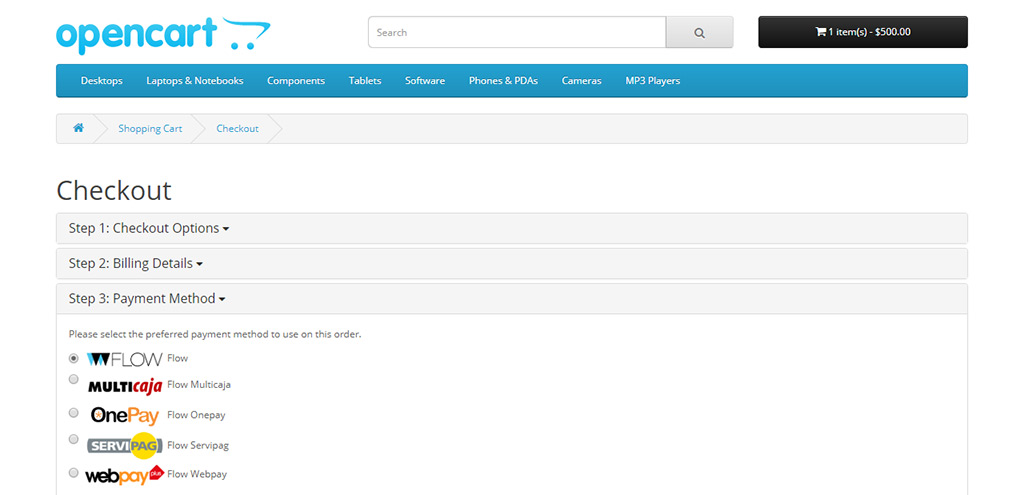Open the MP3 Players menu
This screenshot has width=1024, height=495.
653,80
